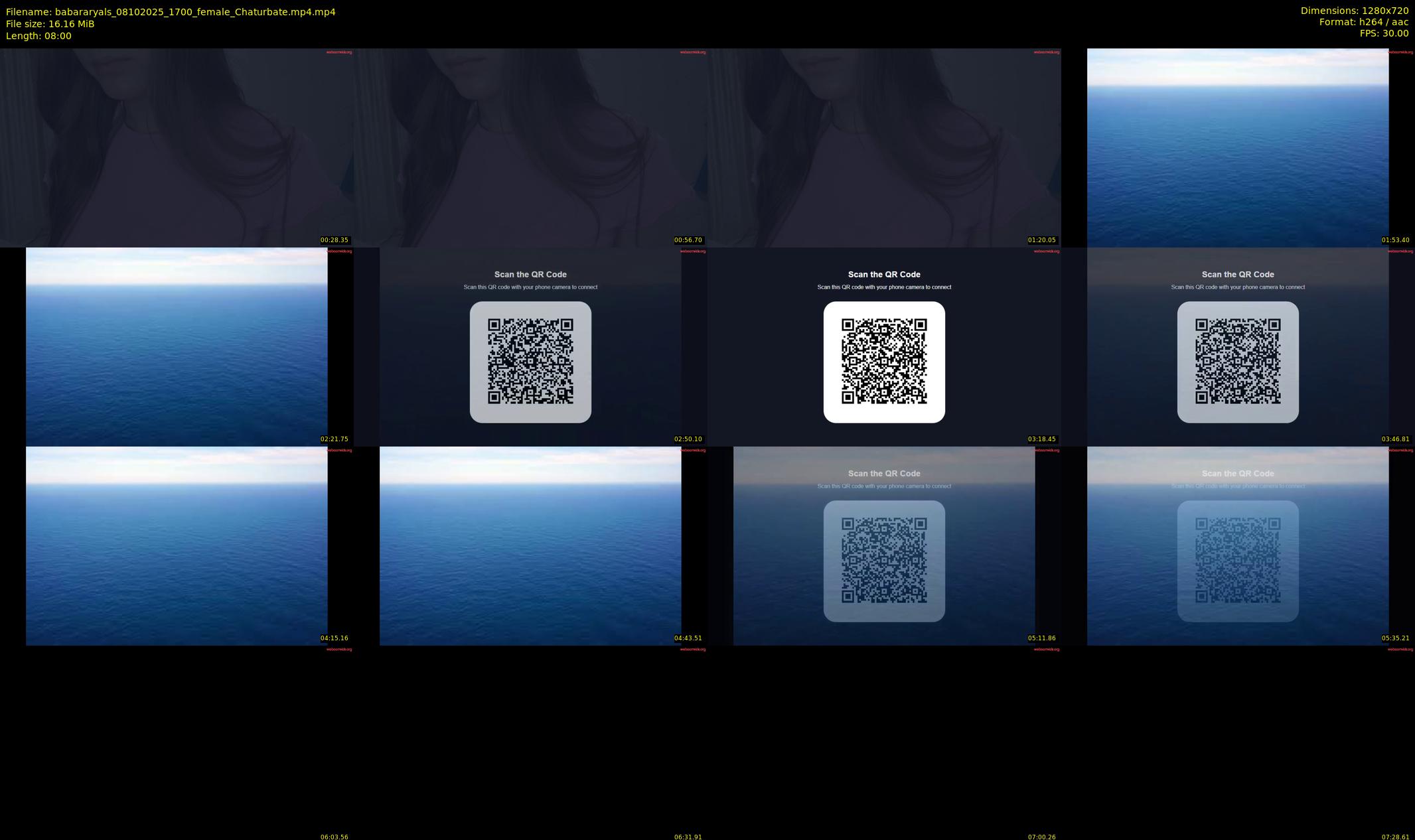Click the Dimensions 1280x720 label
The width and height of the screenshot is (1415, 840).
point(1354,11)
